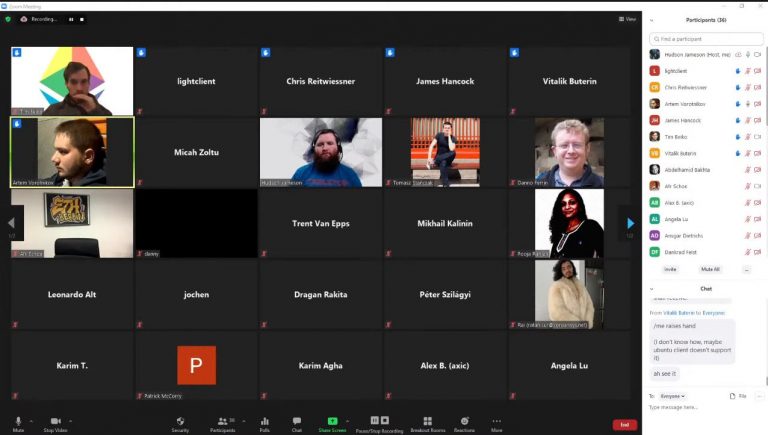This screenshot has width=768, height=435.
Task: Expand arrow next to the Participants icon
Action: 244,421
